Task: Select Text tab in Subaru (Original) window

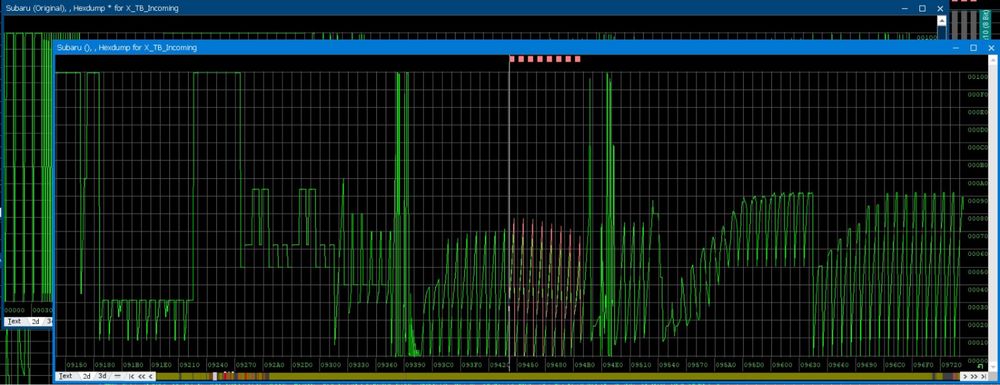Action: click(x=15, y=321)
